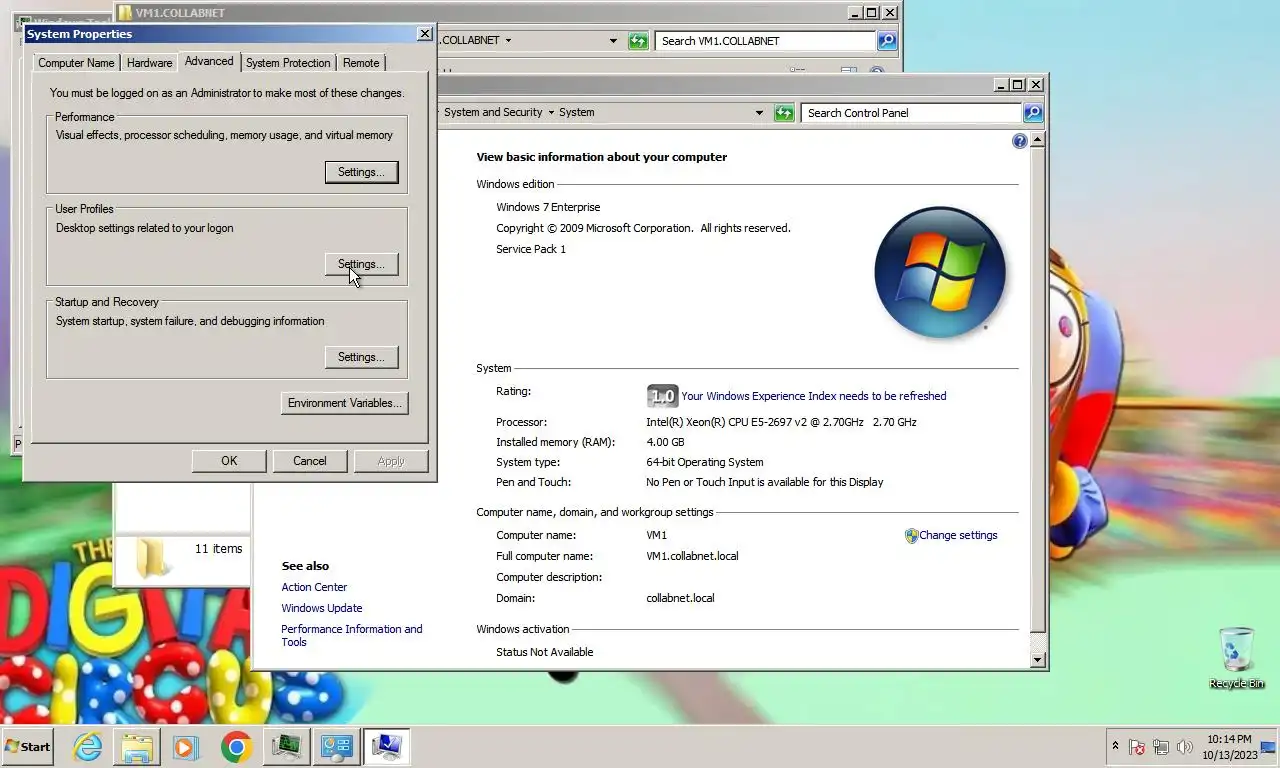
Task: Open the Remote tab
Action: click(361, 63)
